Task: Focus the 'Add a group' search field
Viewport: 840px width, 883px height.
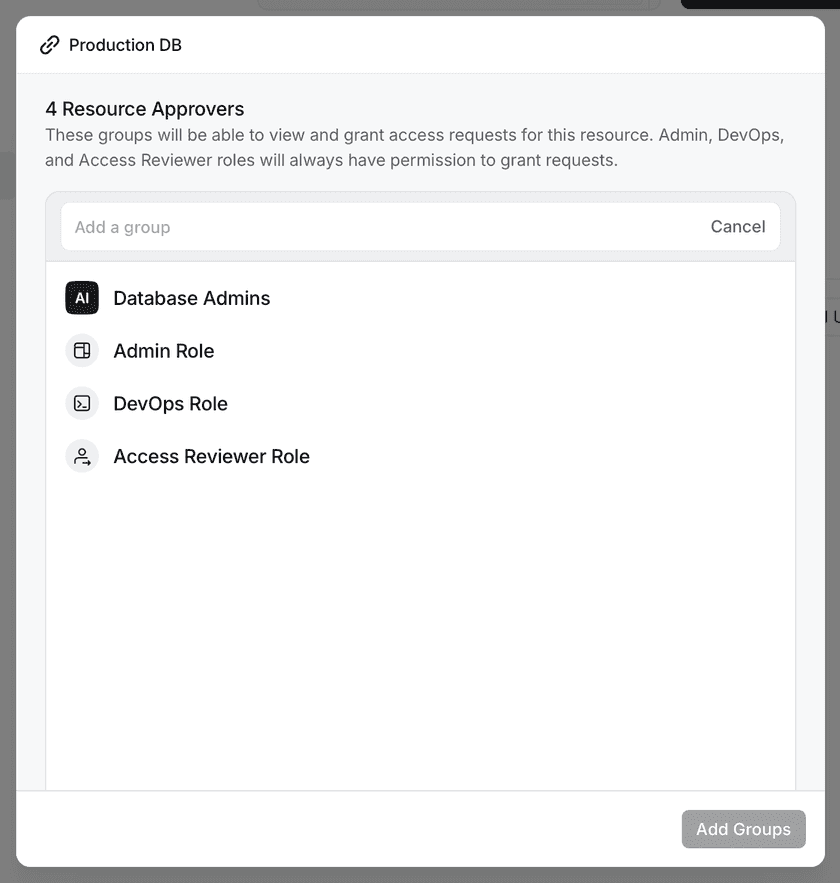Action: pyautogui.click(x=380, y=227)
